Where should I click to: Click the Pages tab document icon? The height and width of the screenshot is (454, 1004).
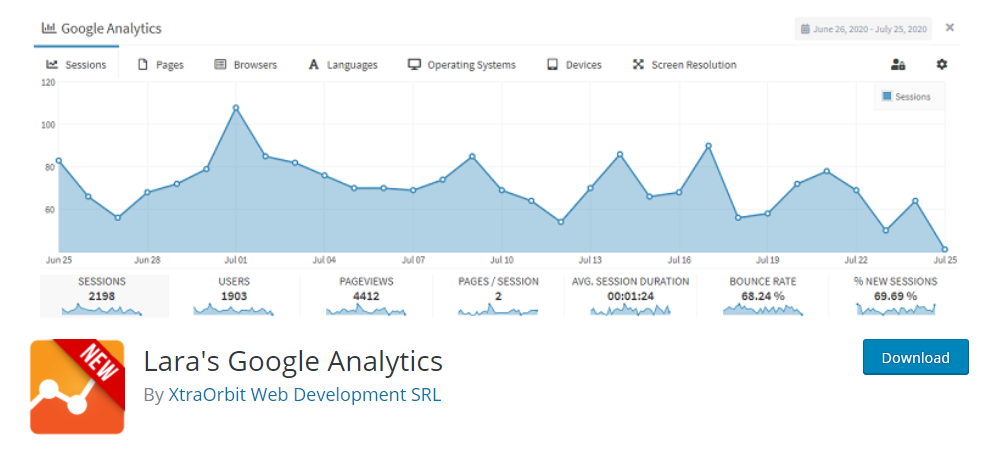click(x=143, y=65)
